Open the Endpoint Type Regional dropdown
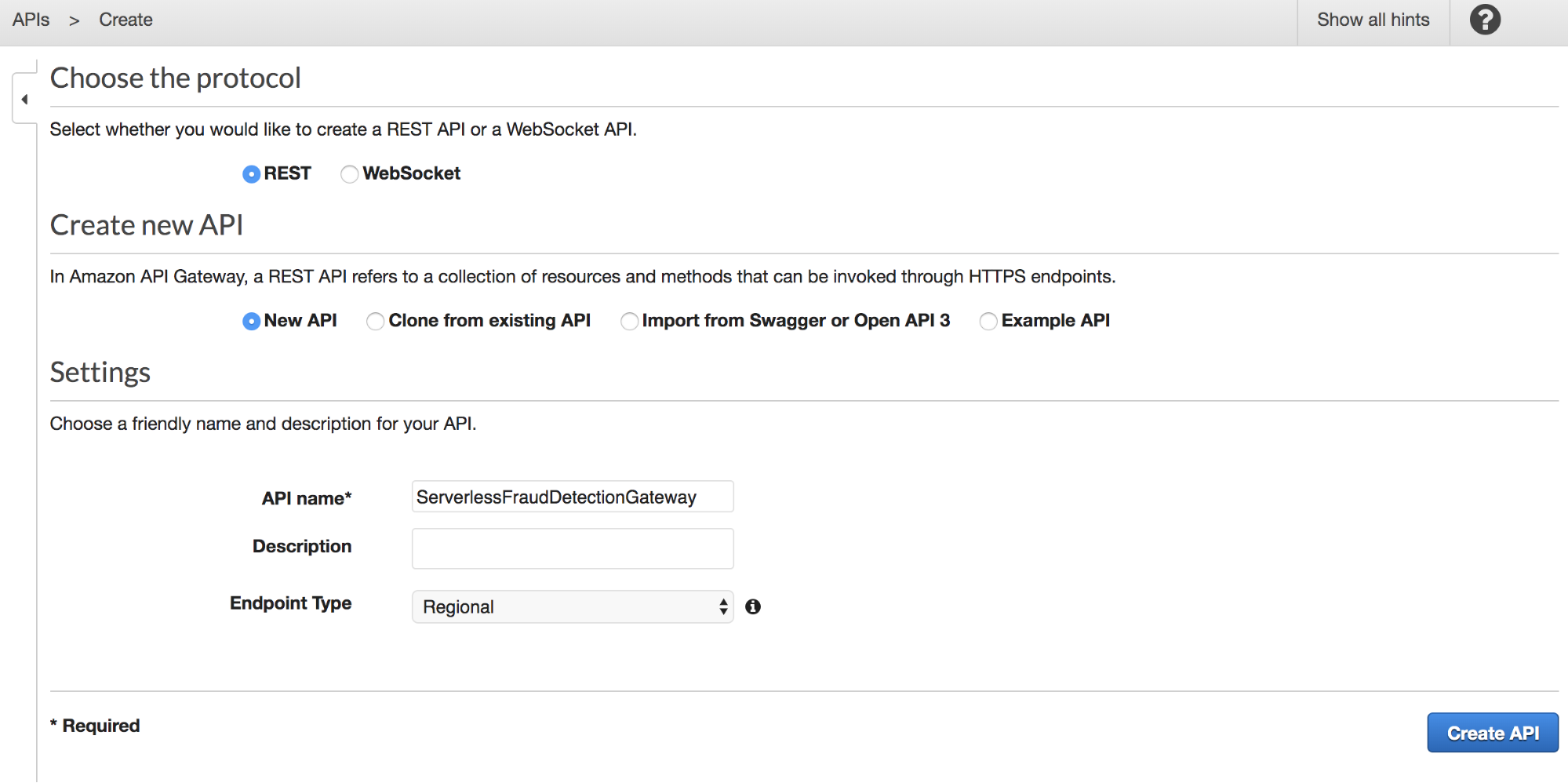The height and width of the screenshot is (783, 1568). 573,606
